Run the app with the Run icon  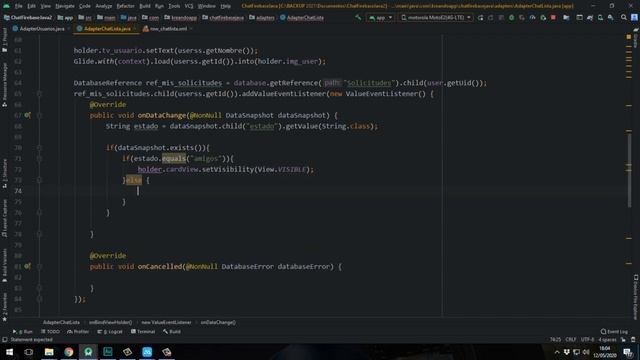coord(480,18)
